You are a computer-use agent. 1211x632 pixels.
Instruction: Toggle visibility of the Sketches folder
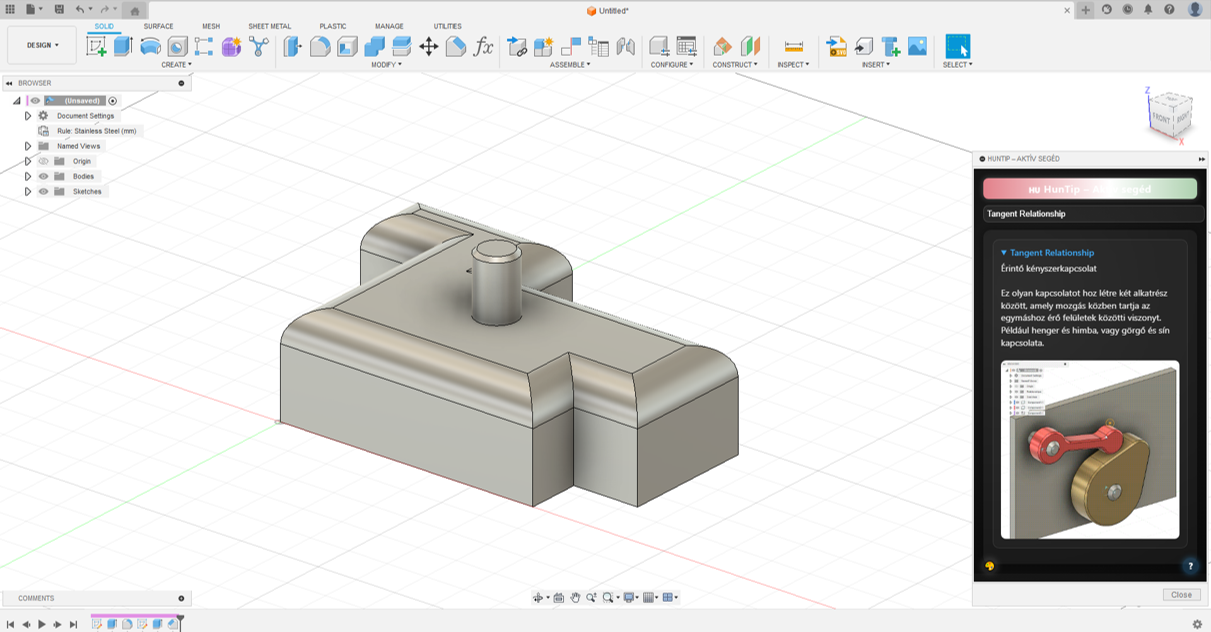[x=43, y=191]
